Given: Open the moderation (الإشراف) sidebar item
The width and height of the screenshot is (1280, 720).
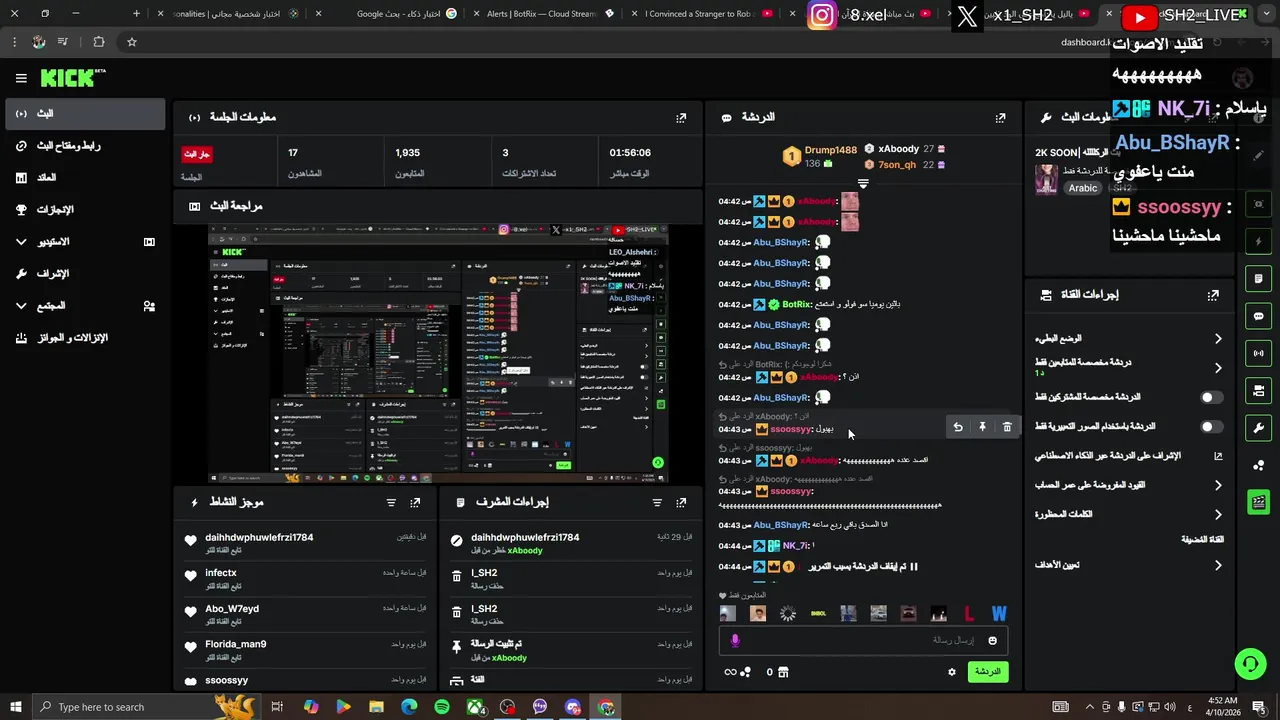Looking at the screenshot, I should click(x=85, y=274).
